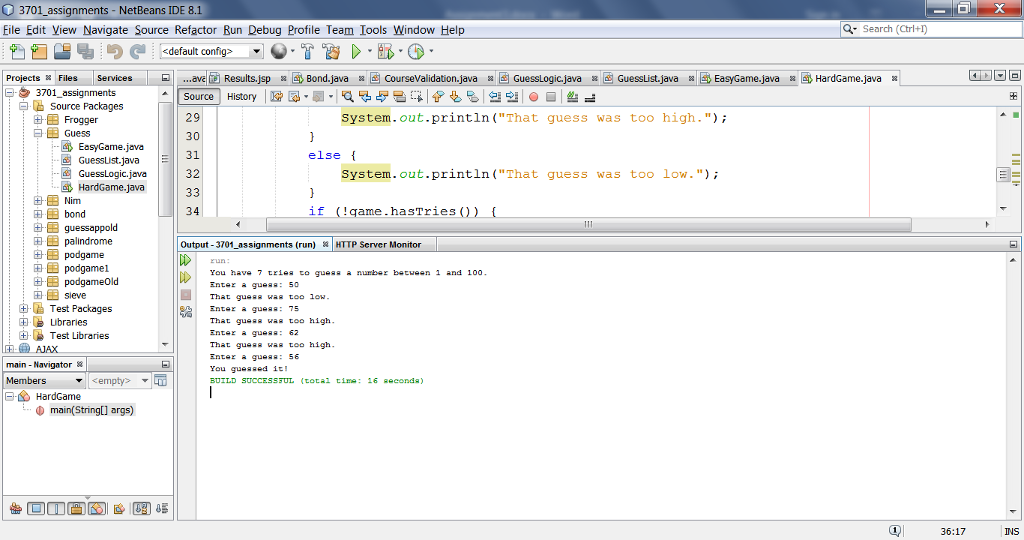Collapse the 3701_assignments project node
The height and width of the screenshot is (540, 1024).
click(10, 93)
